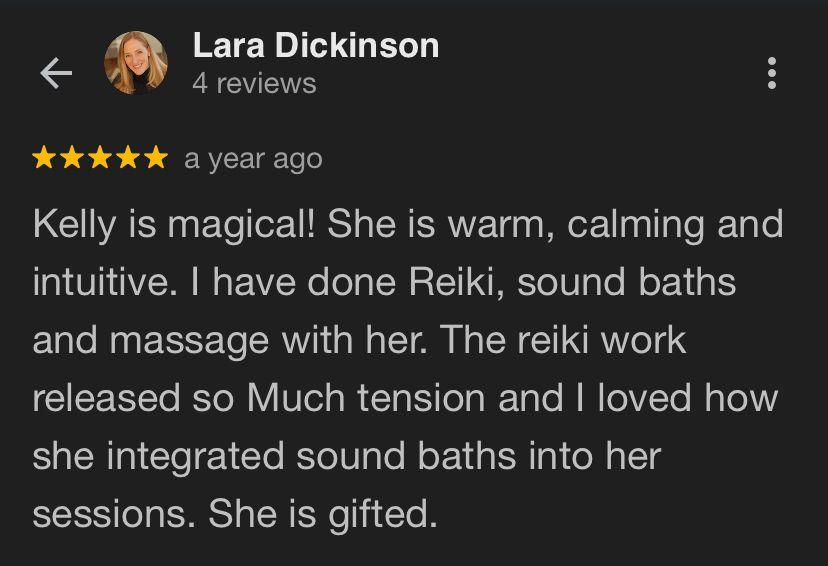Click the capitalized word 'Much' in review
828x566 pixels.
(x=296, y=398)
